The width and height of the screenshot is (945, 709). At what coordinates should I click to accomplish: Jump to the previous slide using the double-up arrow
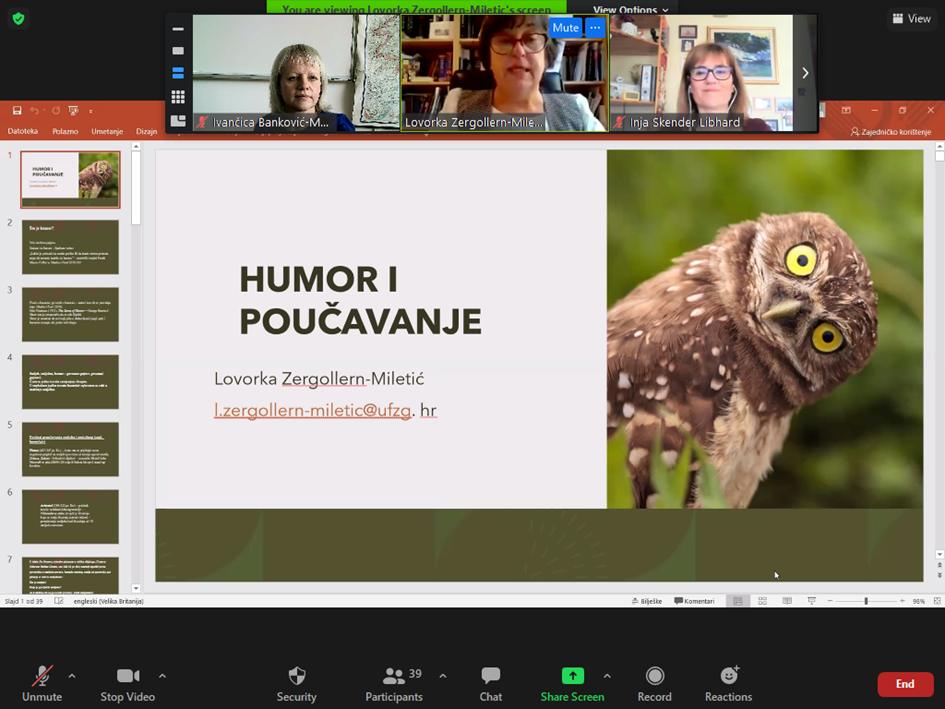(x=940, y=566)
